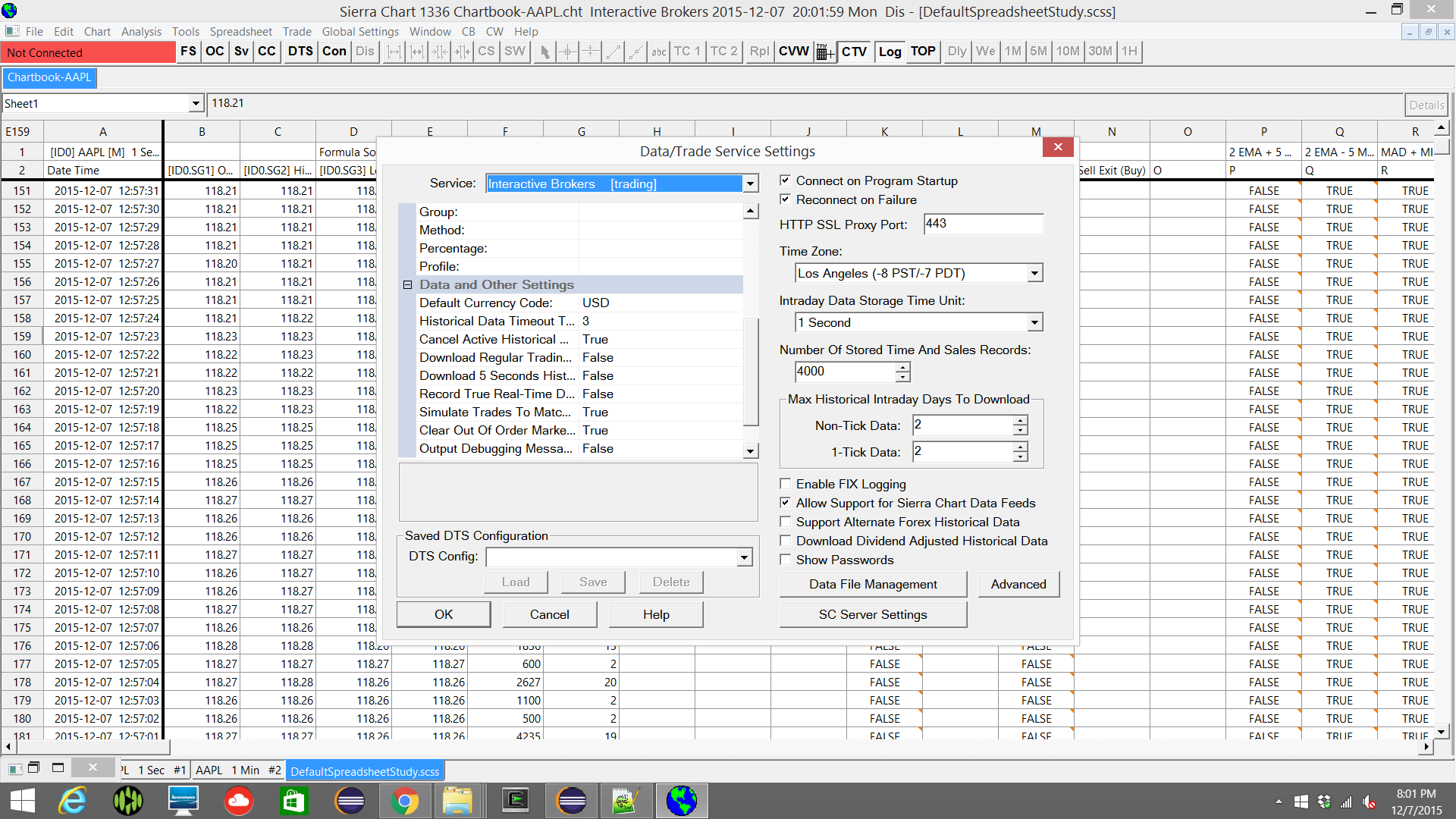1456x819 pixels.
Task: Open the Service dropdown list
Action: [750, 184]
